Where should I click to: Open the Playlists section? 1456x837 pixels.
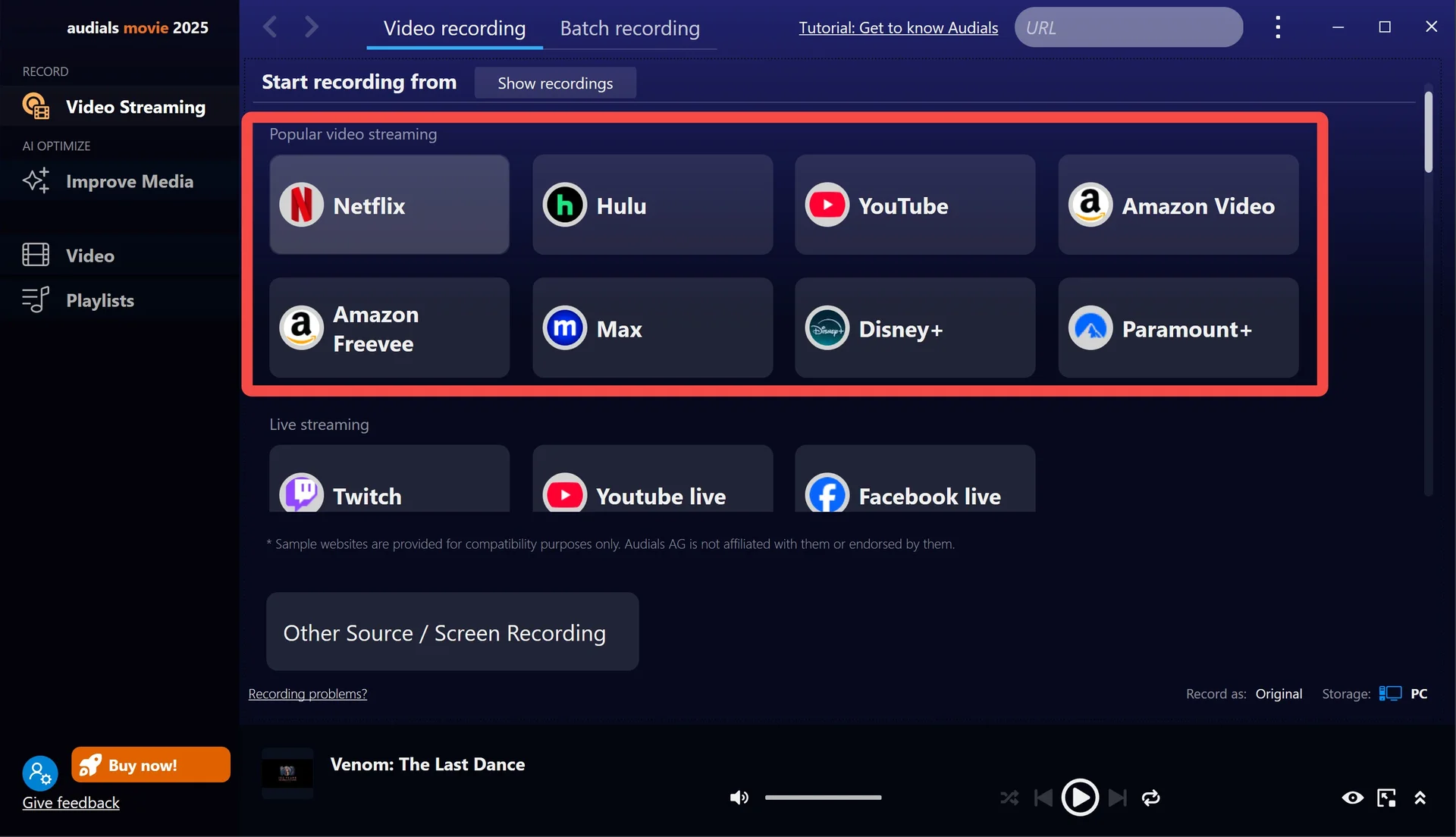[x=120, y=300]
